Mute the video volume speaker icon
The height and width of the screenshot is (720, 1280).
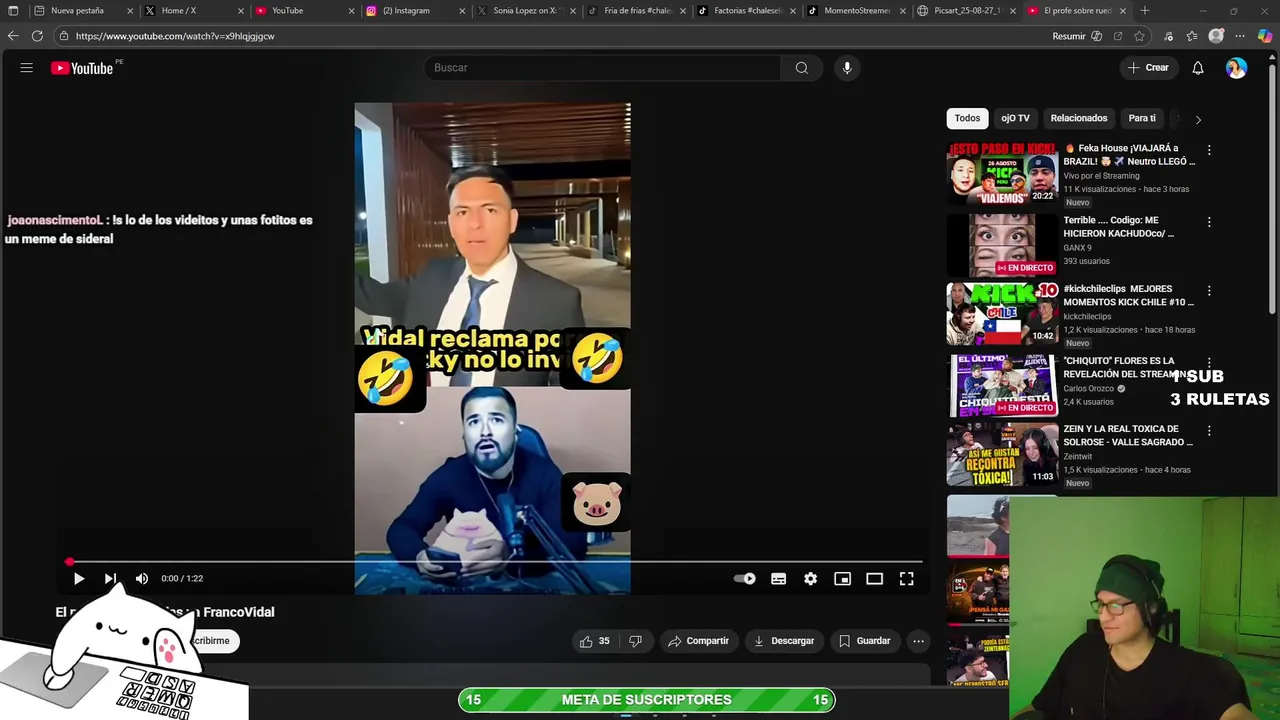point(142,578)
